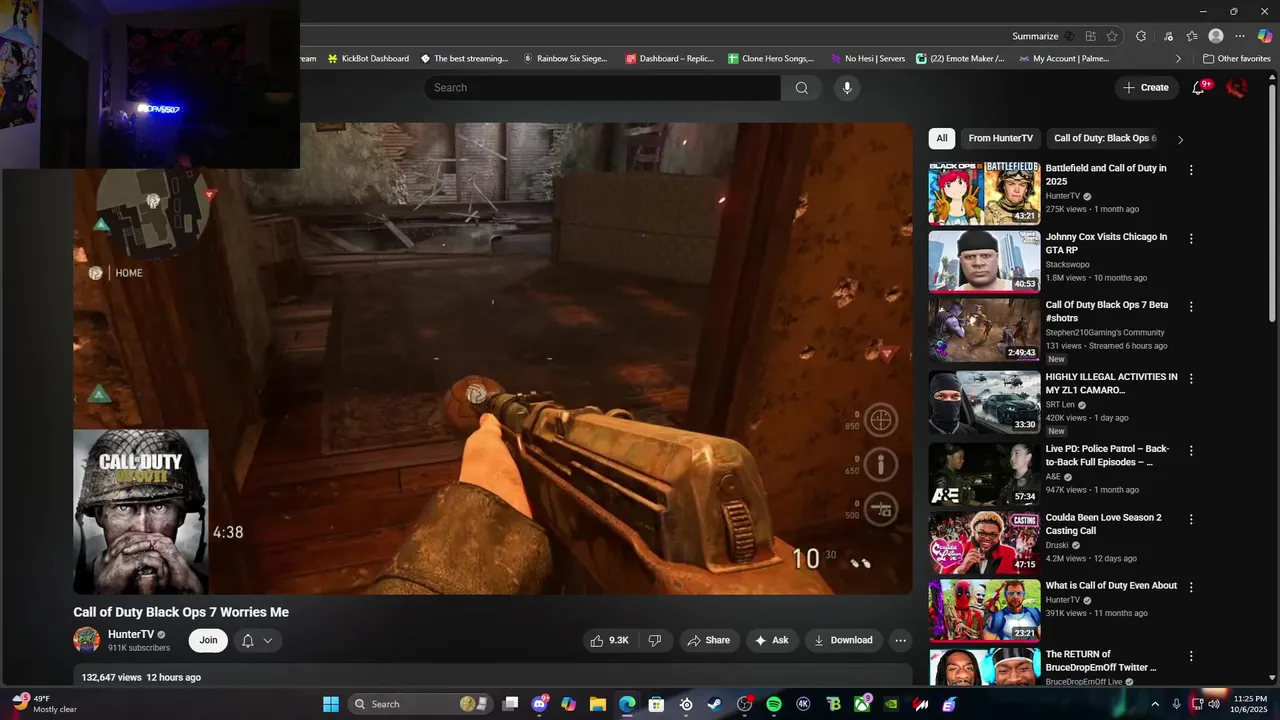Open clock showing 11:25 PM
The image size is (1280, 720).
coord(1250,704)
